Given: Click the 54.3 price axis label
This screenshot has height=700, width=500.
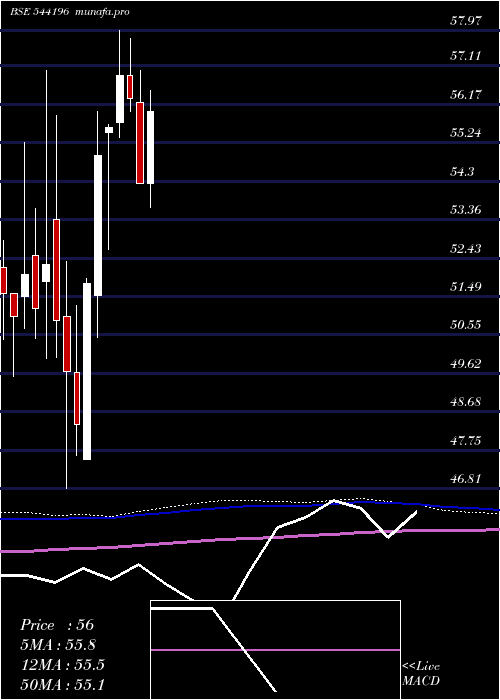Looking at the screenshot, I should [x=462, y=171].
